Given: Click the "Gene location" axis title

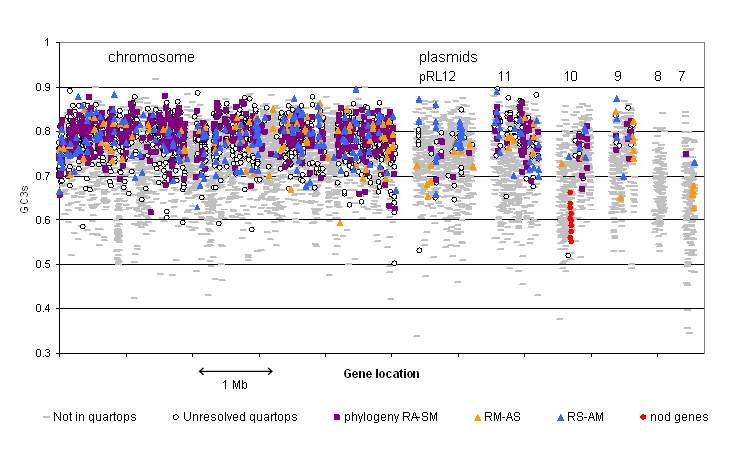Looking at the screenshot, I should tap(379, 373).
